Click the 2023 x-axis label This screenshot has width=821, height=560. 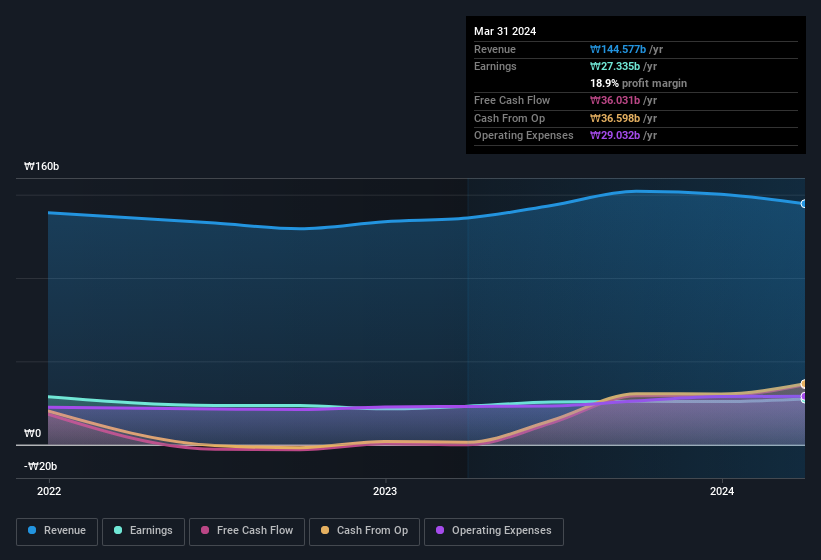385,491
